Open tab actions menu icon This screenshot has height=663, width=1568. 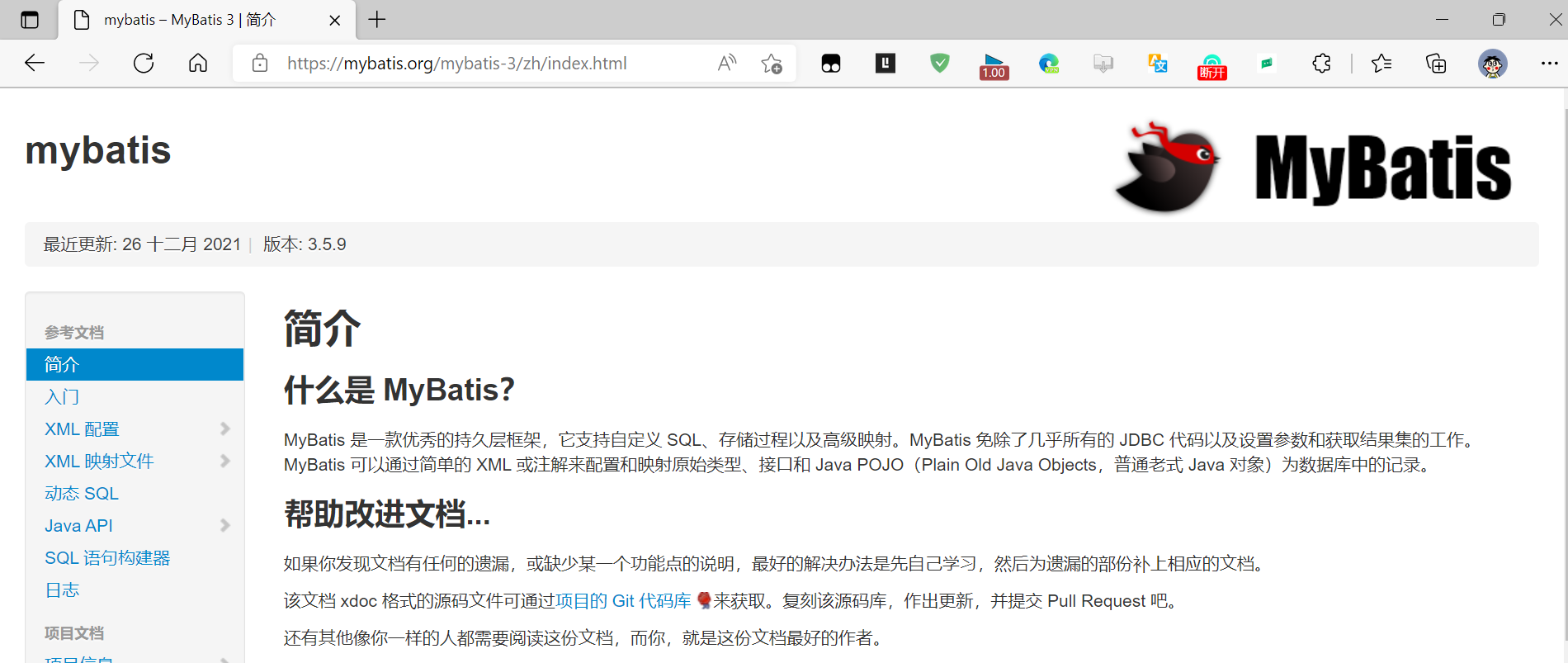coord(30,20)
